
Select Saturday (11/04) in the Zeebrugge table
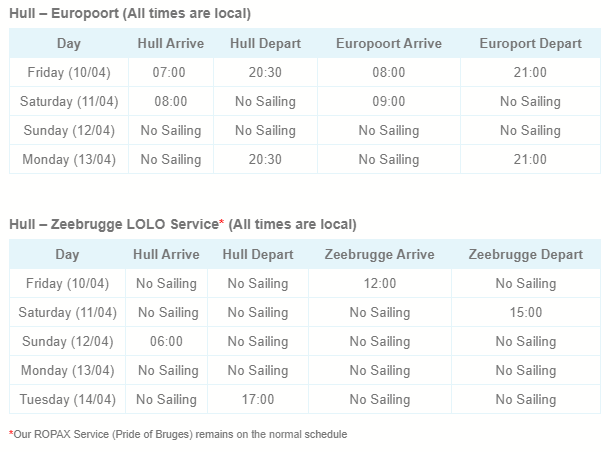68,312
